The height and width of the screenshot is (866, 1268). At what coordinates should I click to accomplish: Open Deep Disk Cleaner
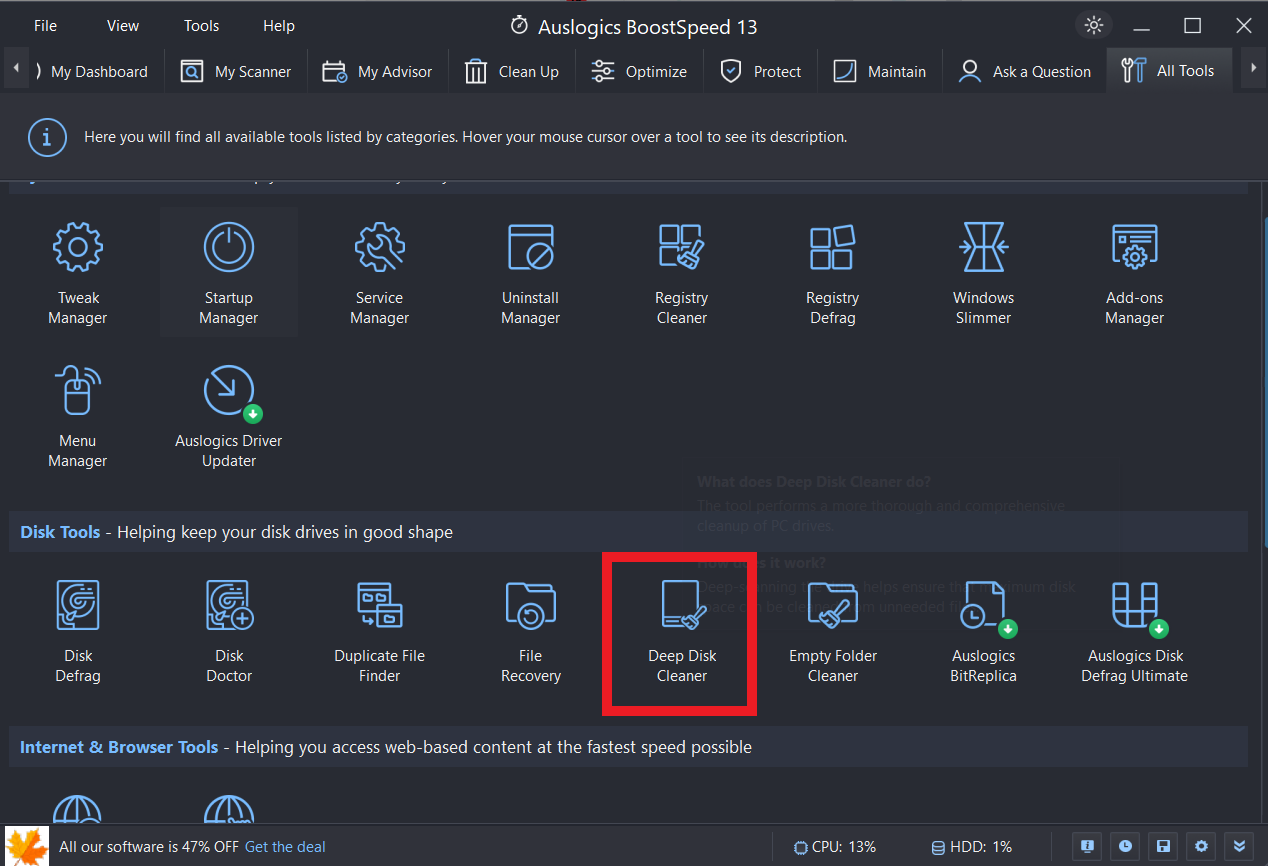[x=682, y=631]
